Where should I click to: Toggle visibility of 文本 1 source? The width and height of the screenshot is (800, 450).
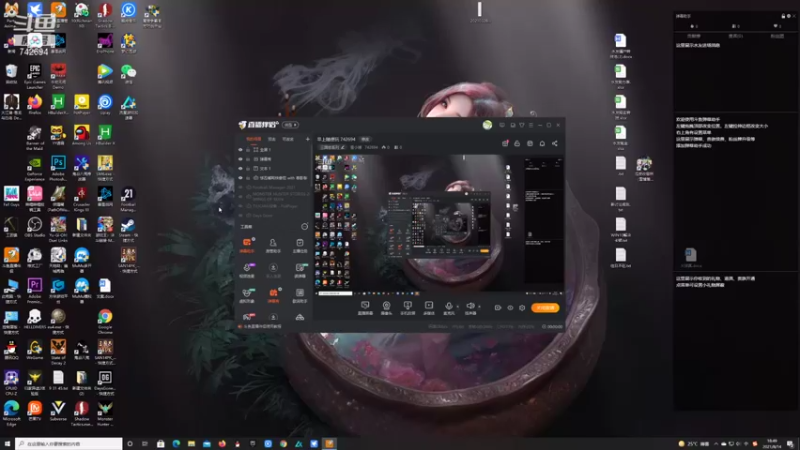pos(241,168)
